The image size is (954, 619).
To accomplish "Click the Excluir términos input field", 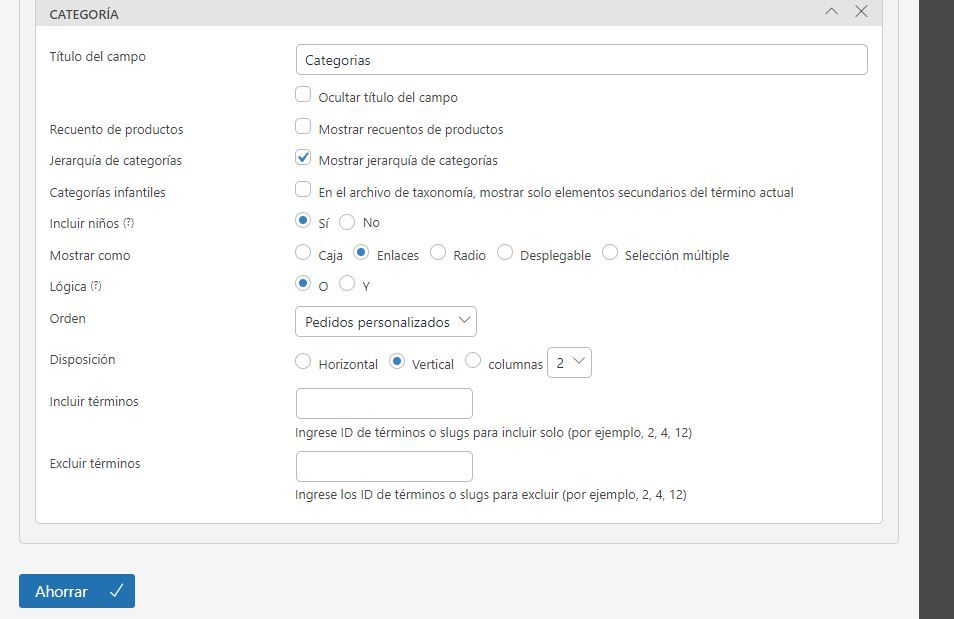I will 384,466.
